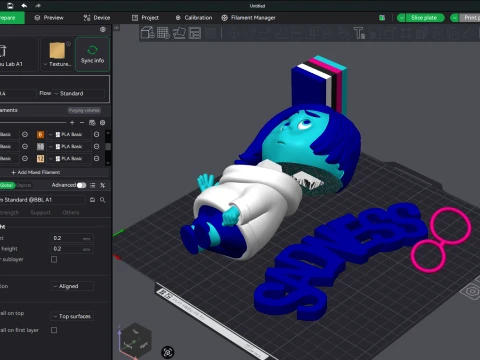Edit preset for filament 10

[x=97, y=146]
